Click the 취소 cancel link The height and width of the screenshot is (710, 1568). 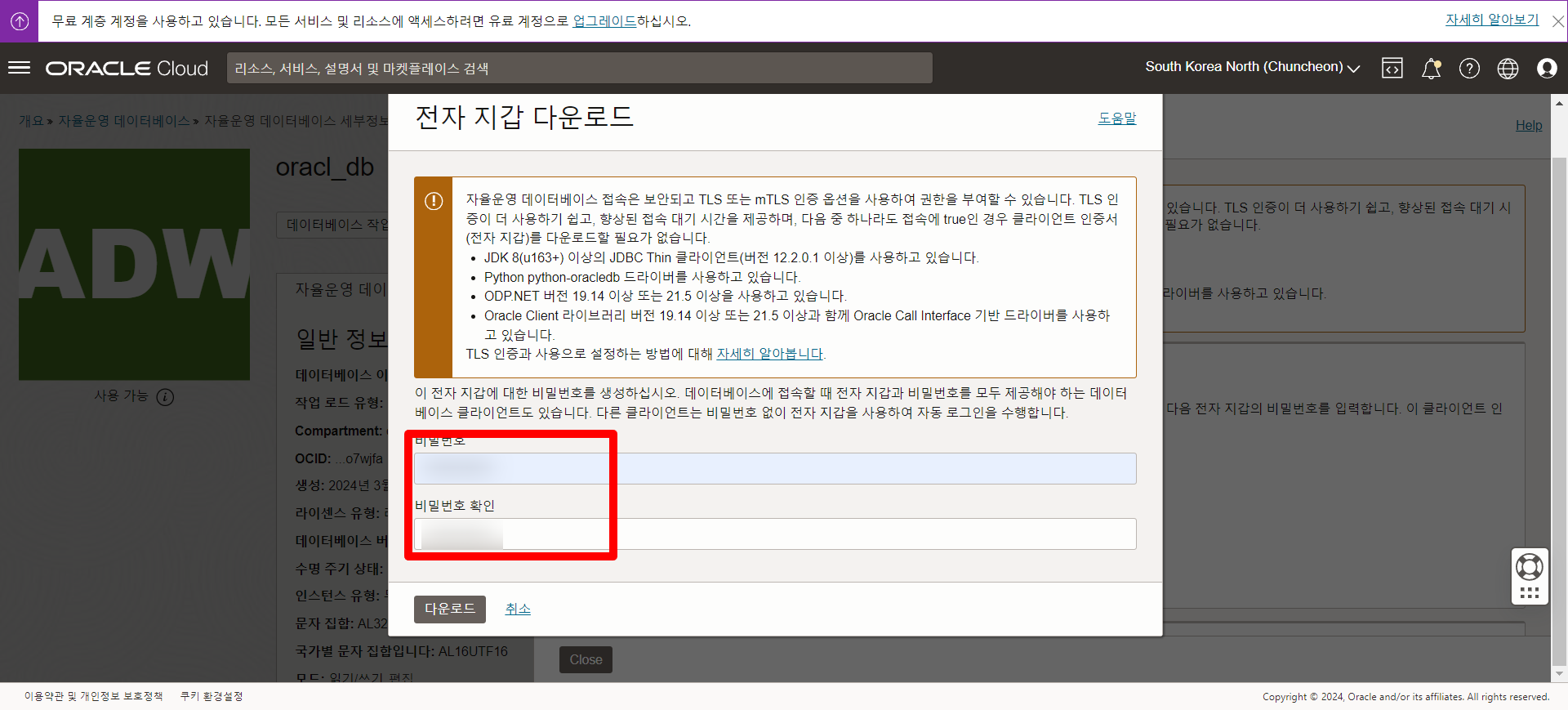click(x=518, y=610)
